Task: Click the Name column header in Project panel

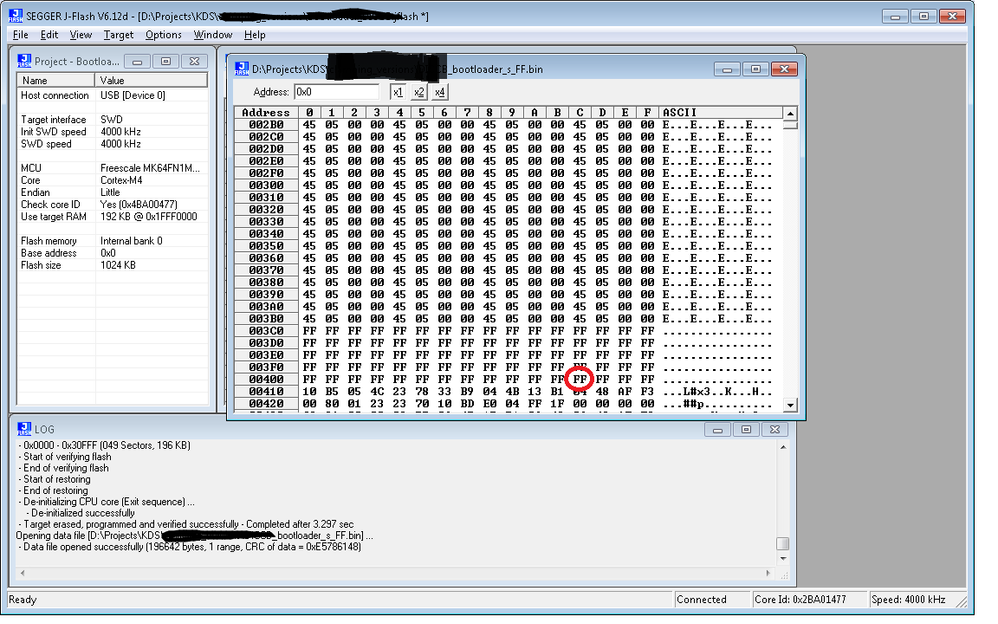Action: click(x=56, y=80)
